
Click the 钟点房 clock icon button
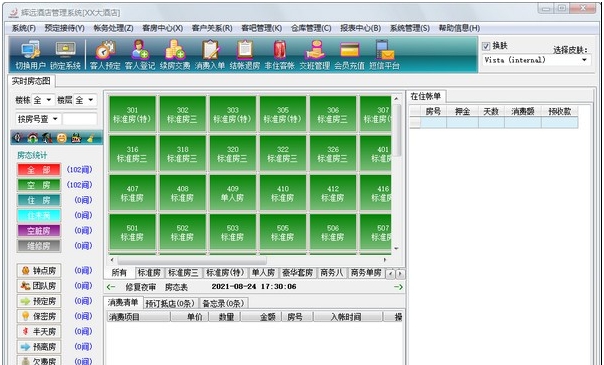coord(39,271)
